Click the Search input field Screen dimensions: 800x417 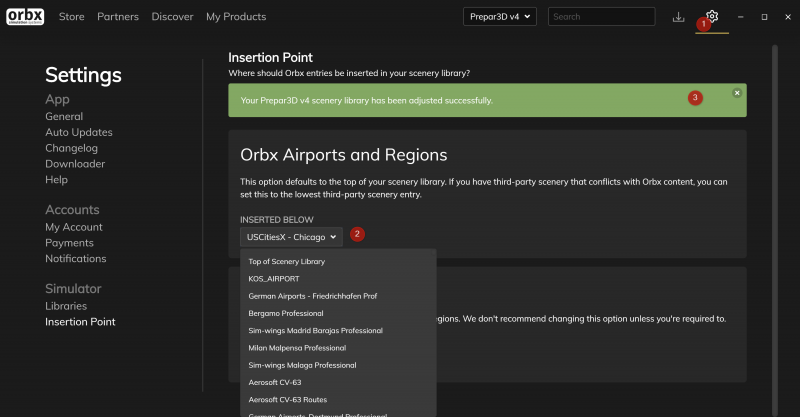[602, 16]
